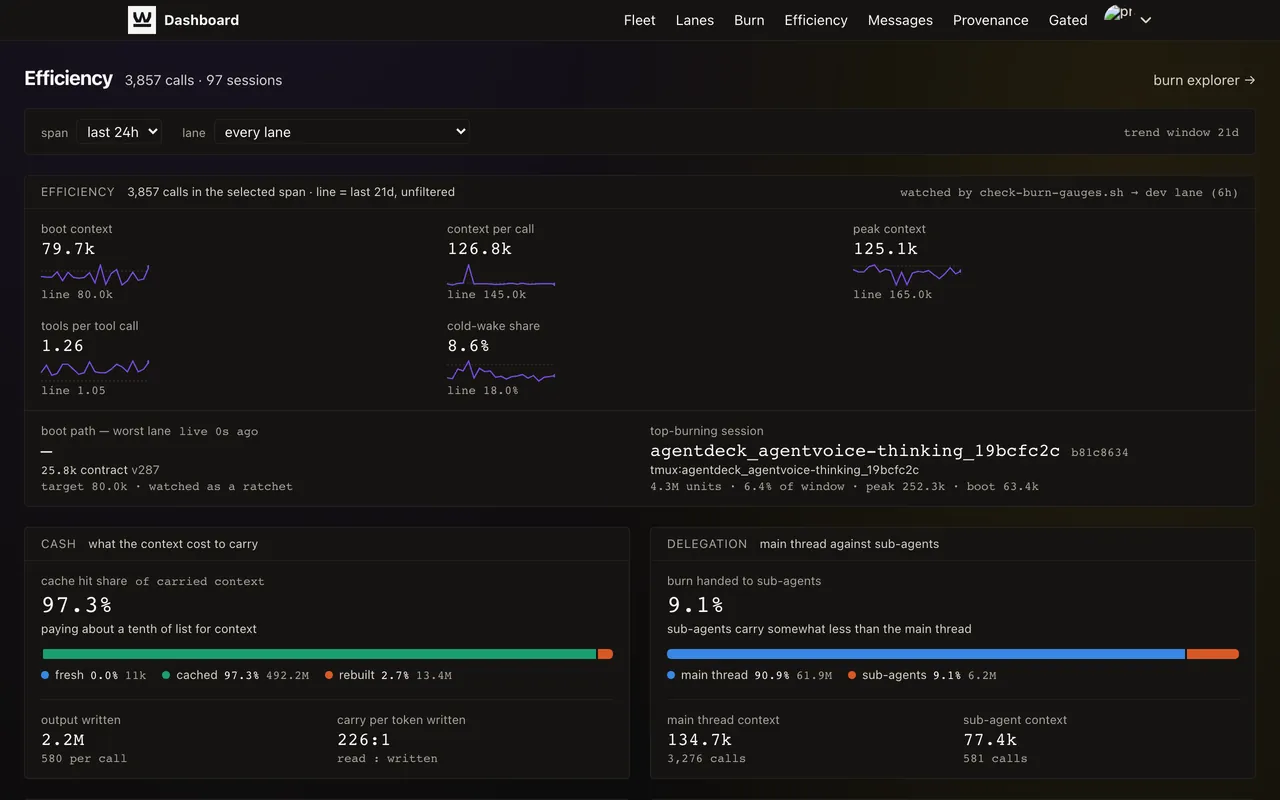This screenshot has width=1280, height=800.
Task: Open the Messages page
Action: (x=900, y=20)
